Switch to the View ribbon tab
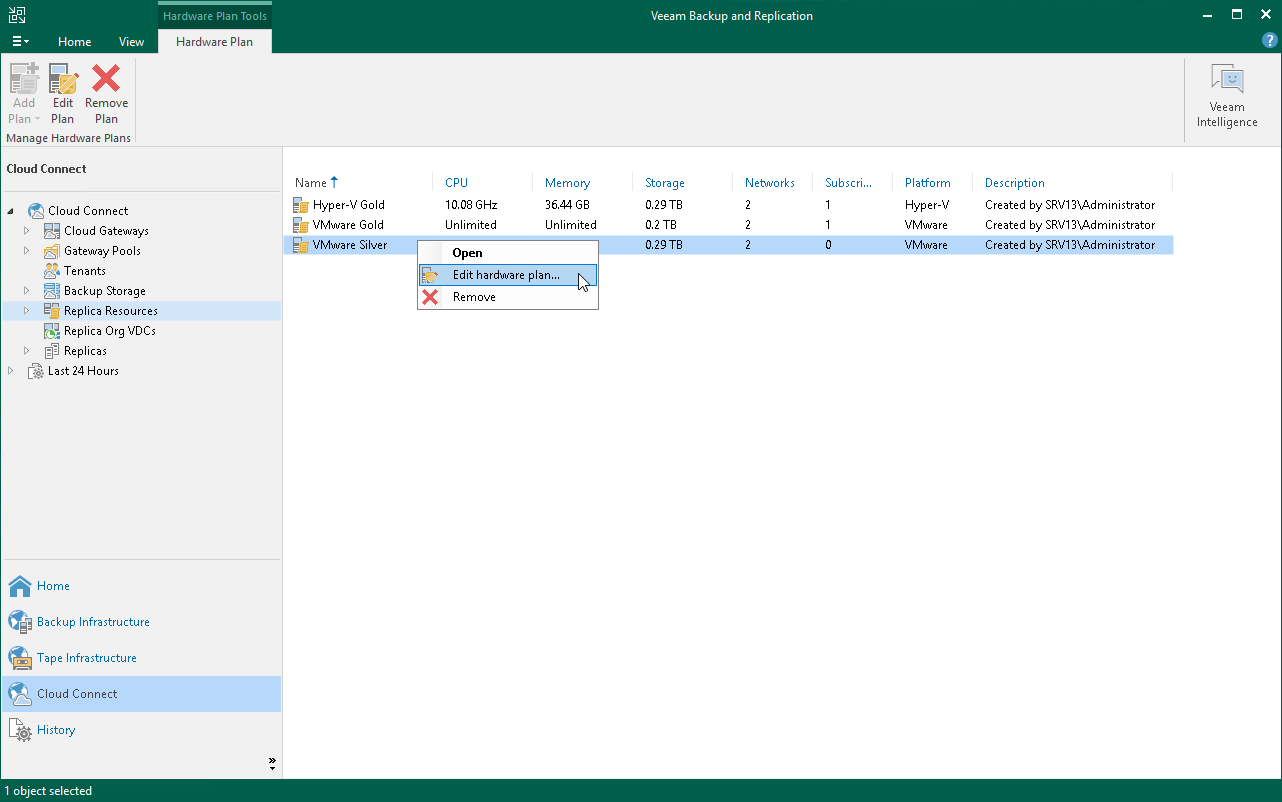This screenshot has height=802, width=1282. click(x=131, y=42)
